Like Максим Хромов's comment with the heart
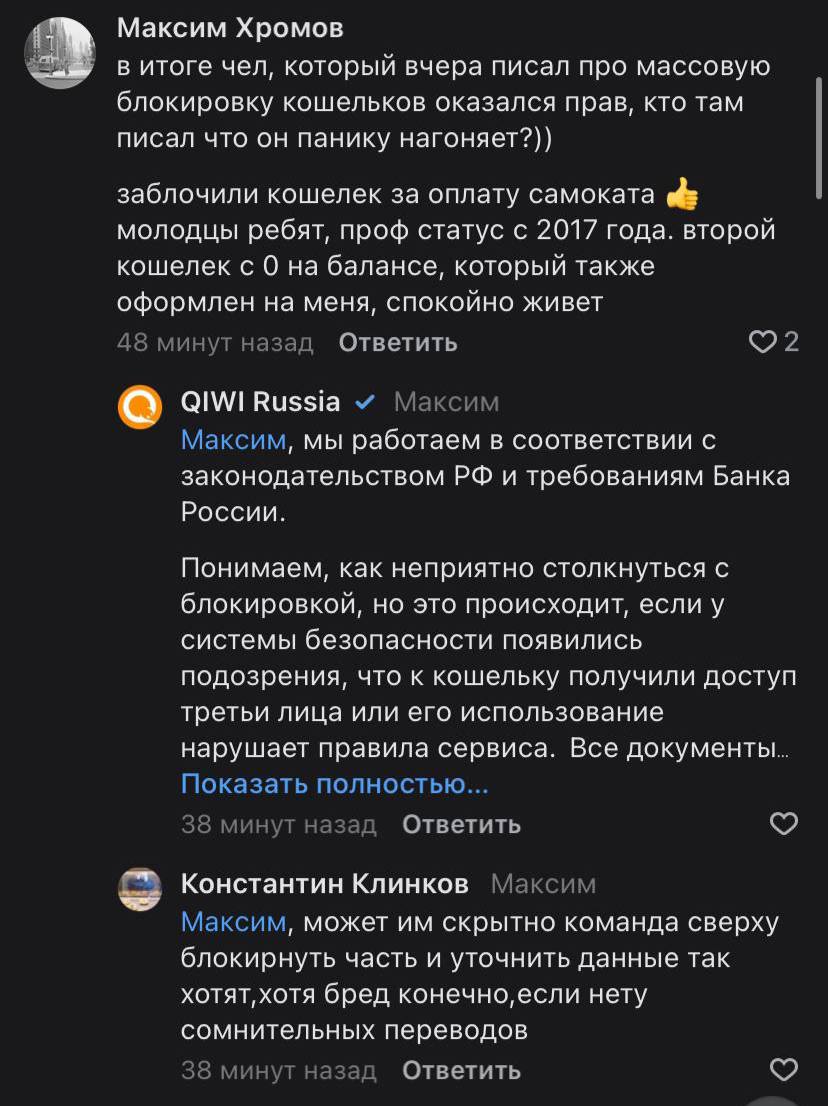The image size is (828, 1106). click(x=763, y=343)
